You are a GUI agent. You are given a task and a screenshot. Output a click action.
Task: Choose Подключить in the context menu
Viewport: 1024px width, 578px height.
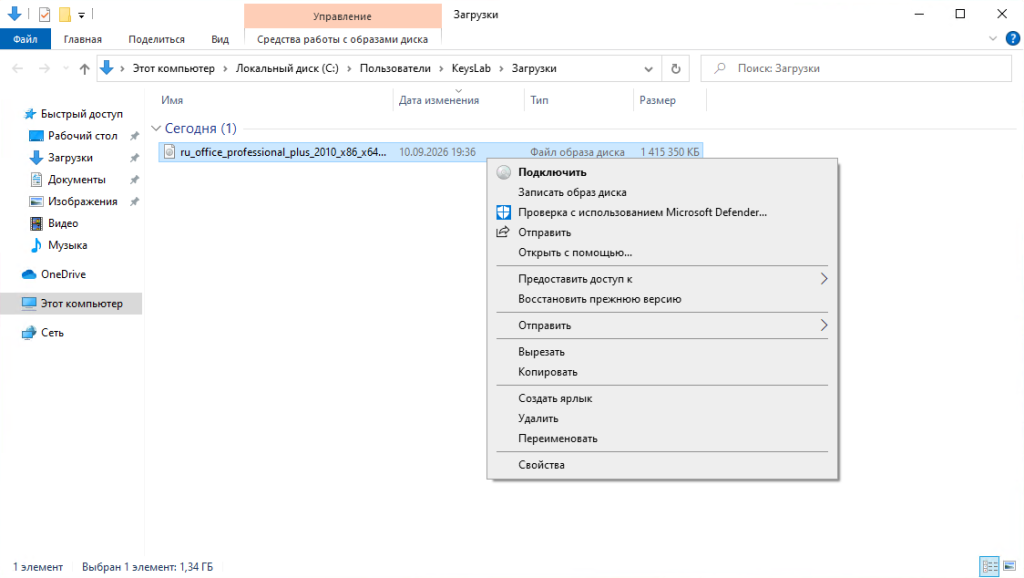click(662, 172)
